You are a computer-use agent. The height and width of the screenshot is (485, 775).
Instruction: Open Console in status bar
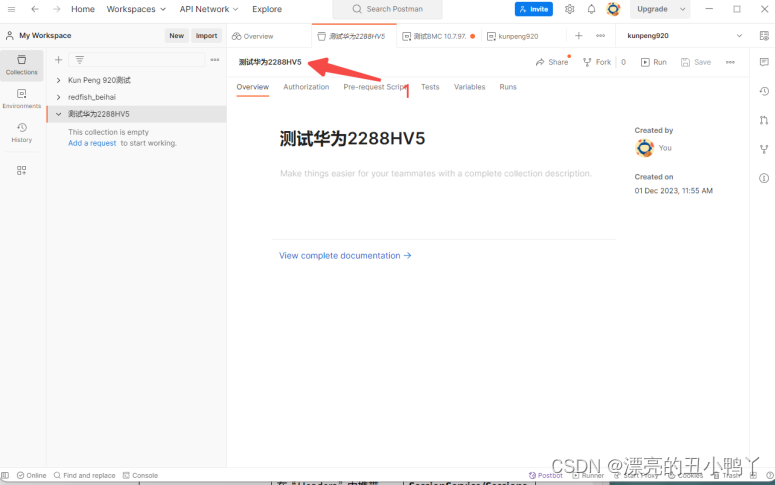point(140,475)
